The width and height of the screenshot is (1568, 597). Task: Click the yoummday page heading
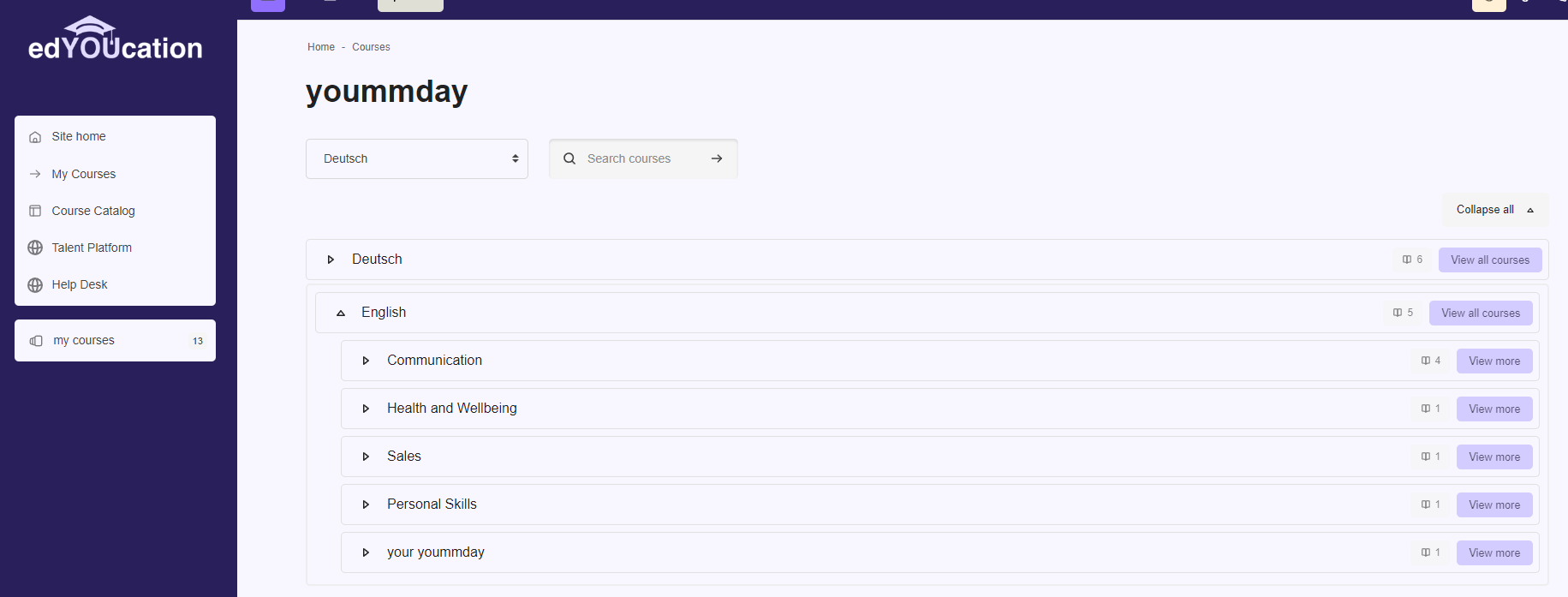387,91
